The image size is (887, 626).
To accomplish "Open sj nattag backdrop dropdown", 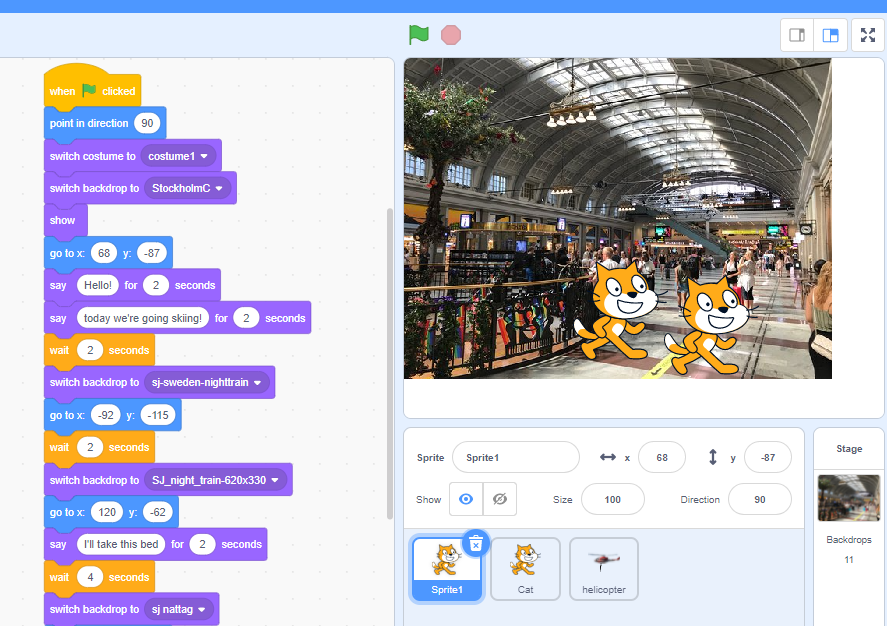I will 178,610.
